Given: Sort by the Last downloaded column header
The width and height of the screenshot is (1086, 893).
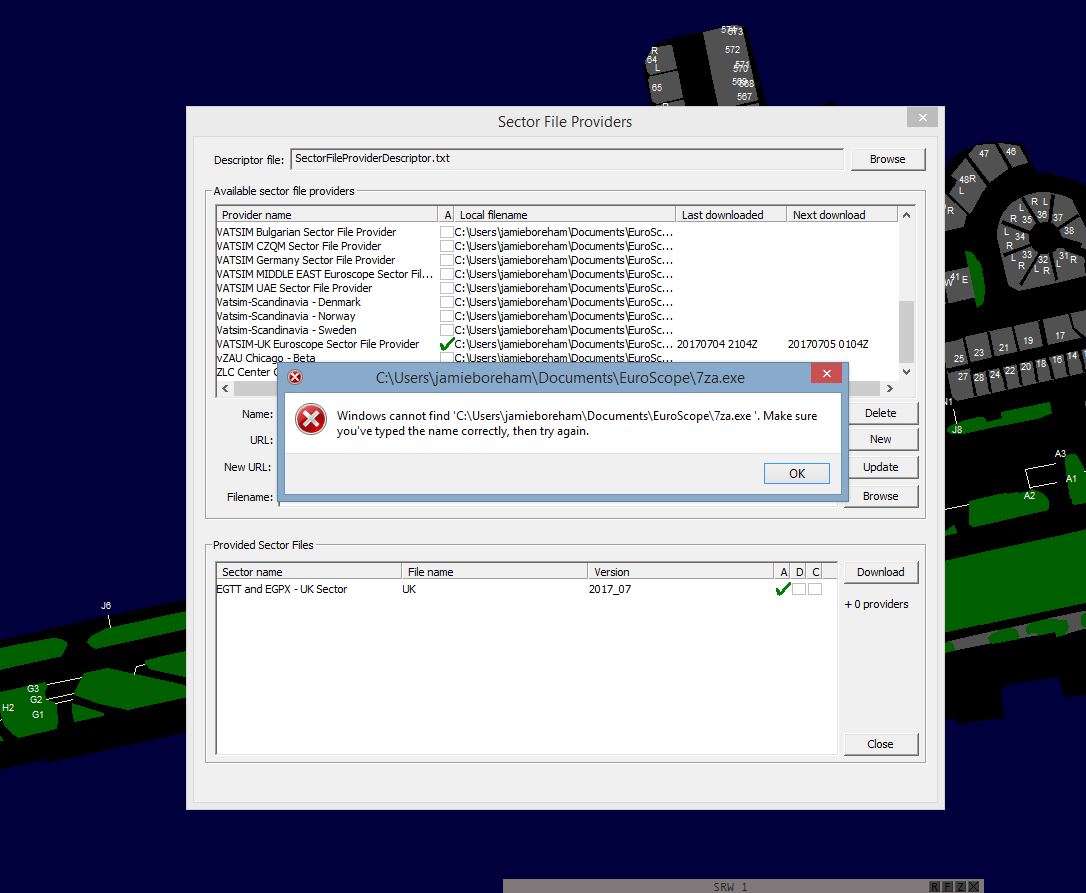Looking at the screenshot, I should pyautogui.click(x=730, y=215).
